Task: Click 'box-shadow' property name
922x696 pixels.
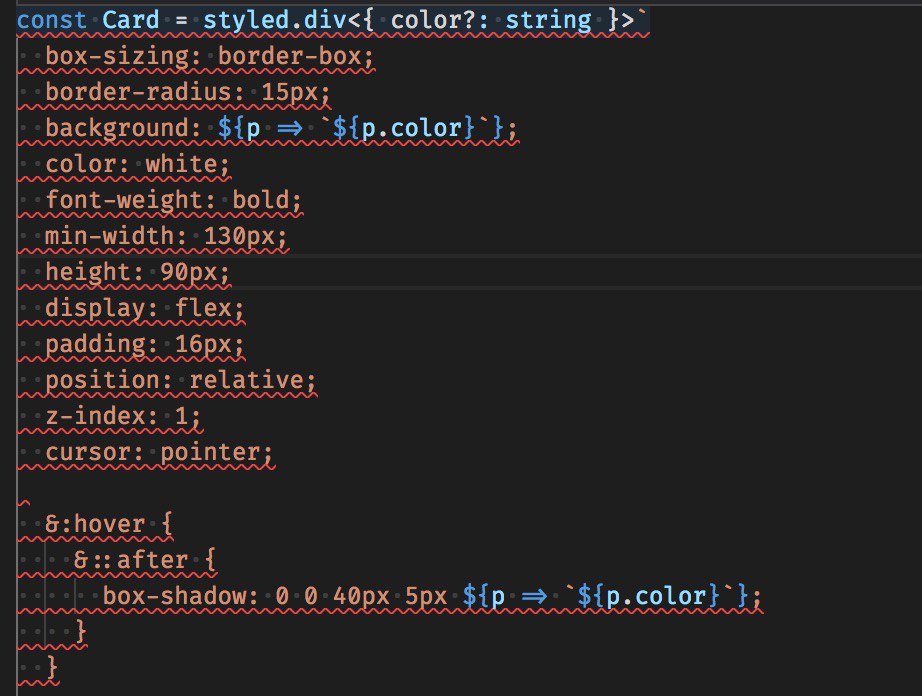Action: click(174, 596)
